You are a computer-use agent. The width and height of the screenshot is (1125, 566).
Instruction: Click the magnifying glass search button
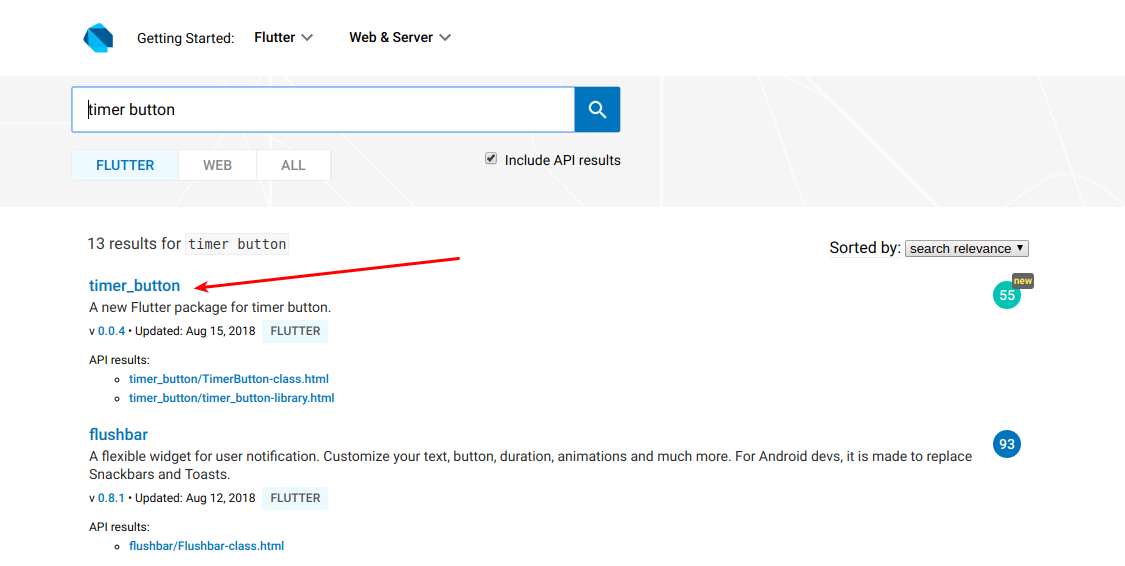597,110
